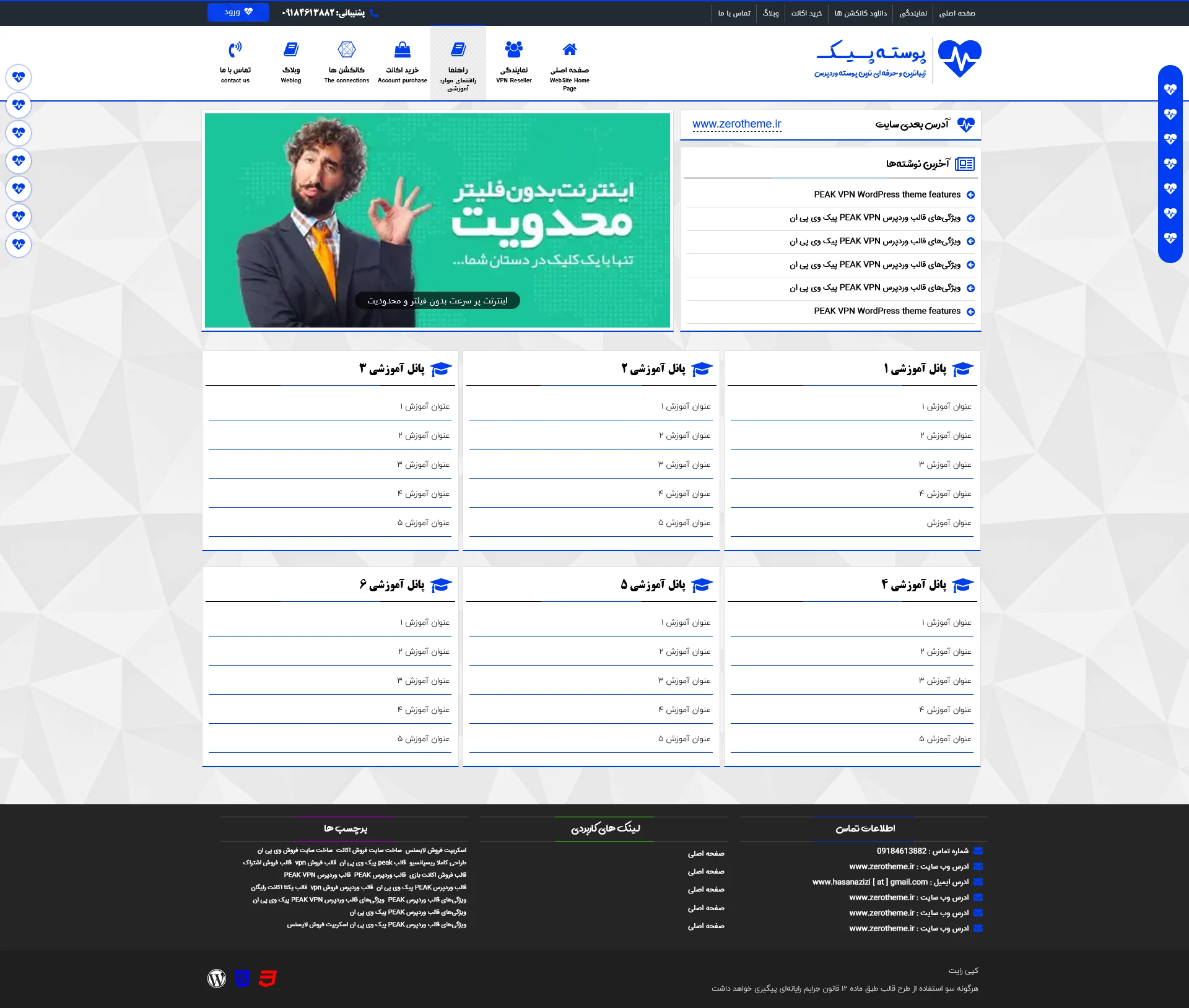Open عنوان آموزش ۲ in پانل آموزشی ۴
The width and height of the screenshot is (1189, 1008).
pos(946,651)
